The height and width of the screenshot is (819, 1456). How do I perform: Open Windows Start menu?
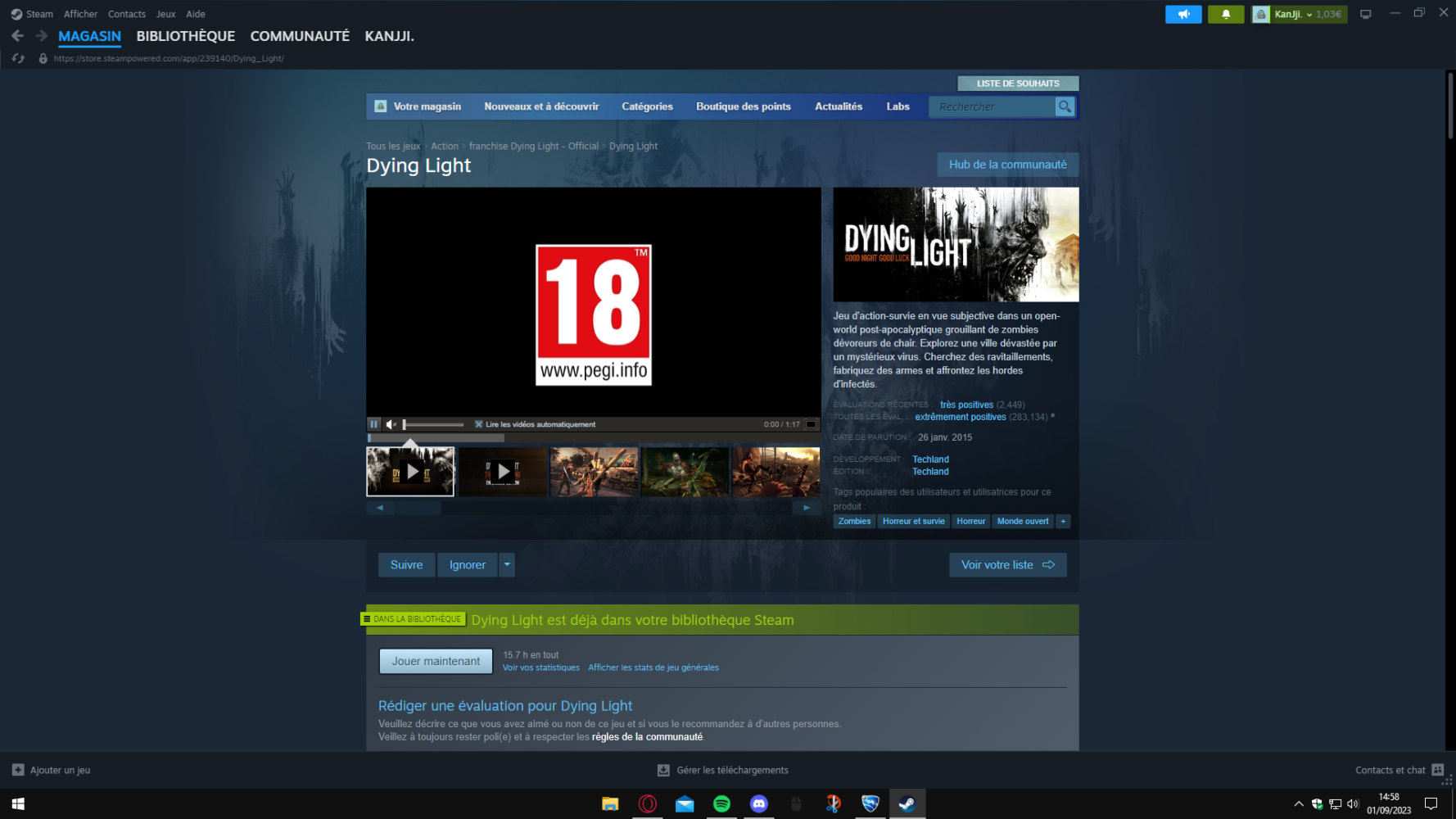point(18,804)
